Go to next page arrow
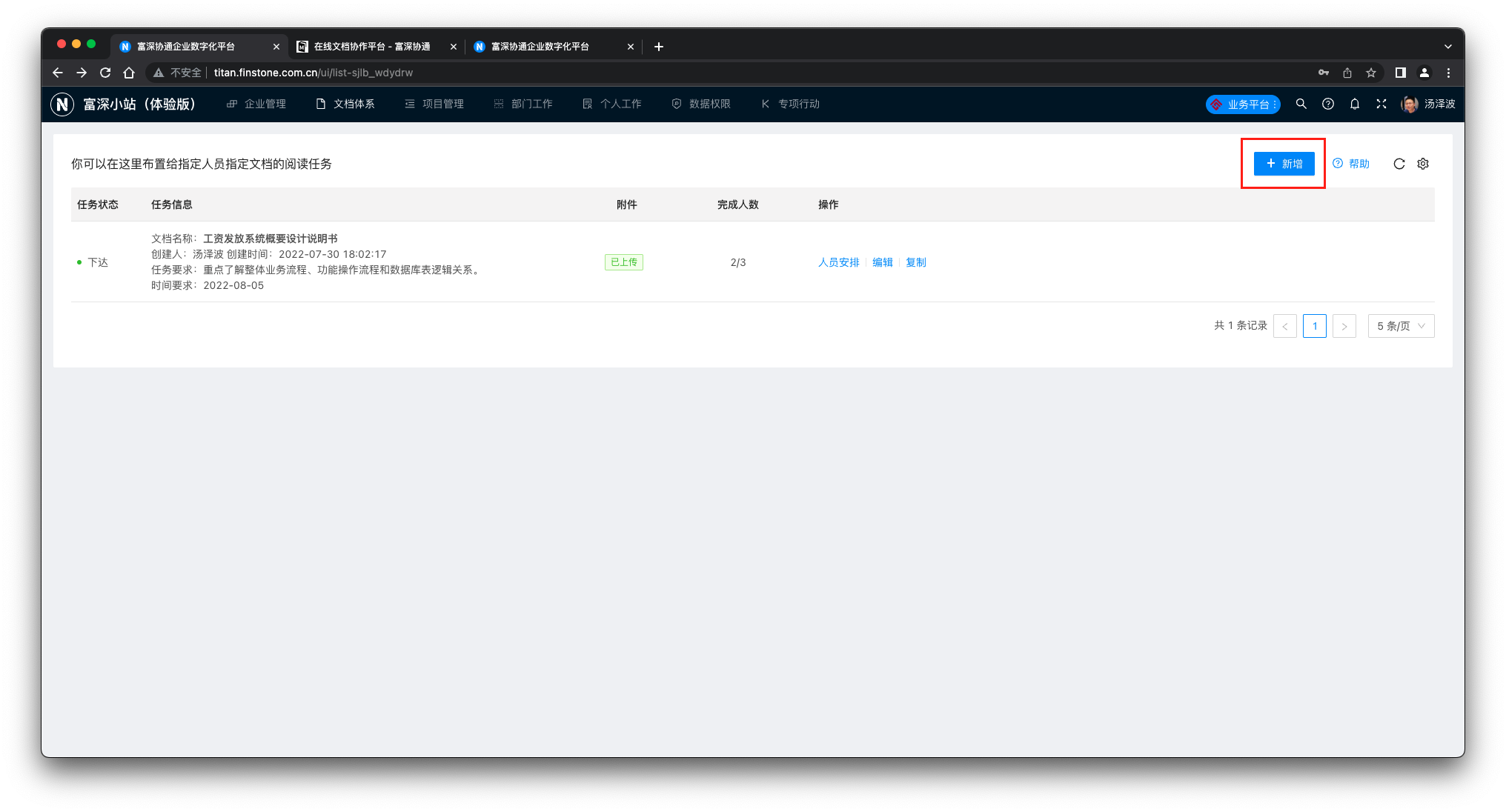 tap(1344, 326)
